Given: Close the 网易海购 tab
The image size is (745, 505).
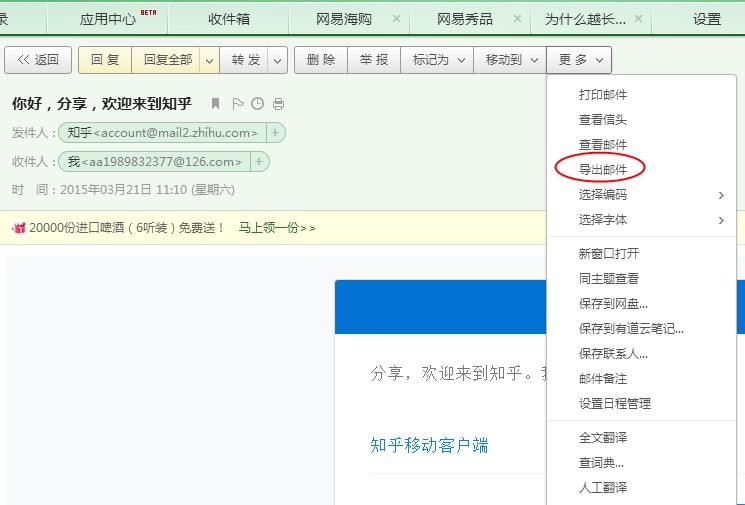Looking at the screenshot, I should click(396, 19).
